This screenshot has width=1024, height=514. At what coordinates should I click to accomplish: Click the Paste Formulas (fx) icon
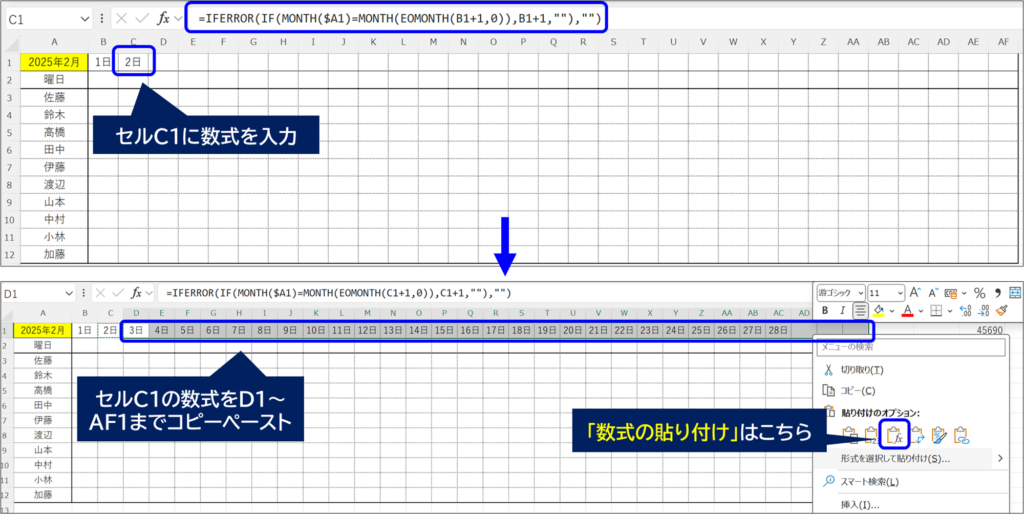(x=894, y=434)
